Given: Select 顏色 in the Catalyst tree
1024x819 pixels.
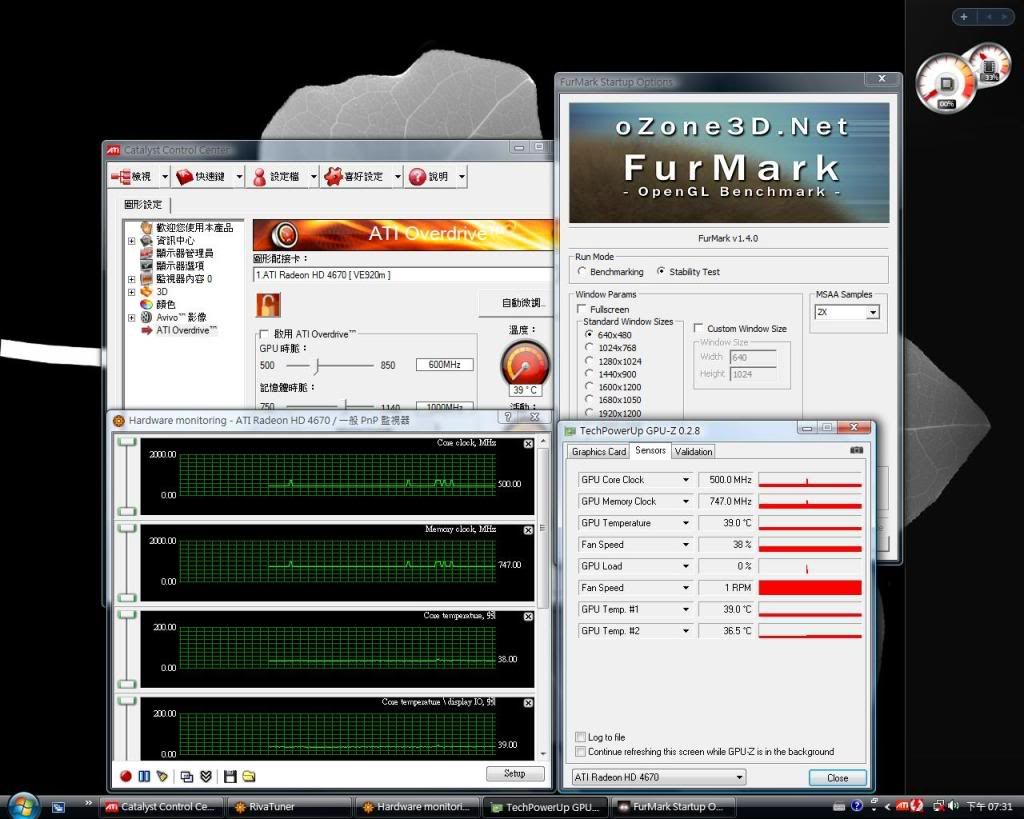Looking at the screenshot, I should click(x=166, y=304).
